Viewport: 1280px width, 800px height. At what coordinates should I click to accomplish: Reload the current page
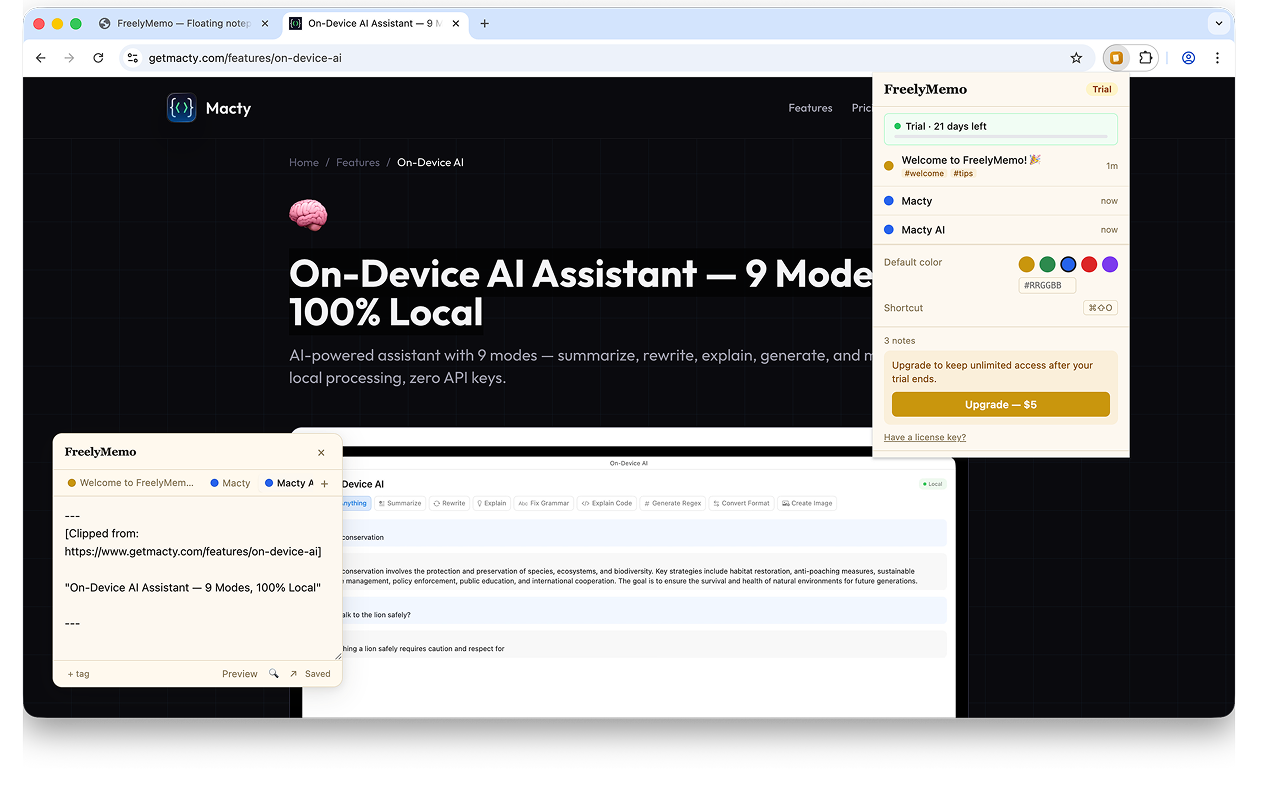(98, 58)
